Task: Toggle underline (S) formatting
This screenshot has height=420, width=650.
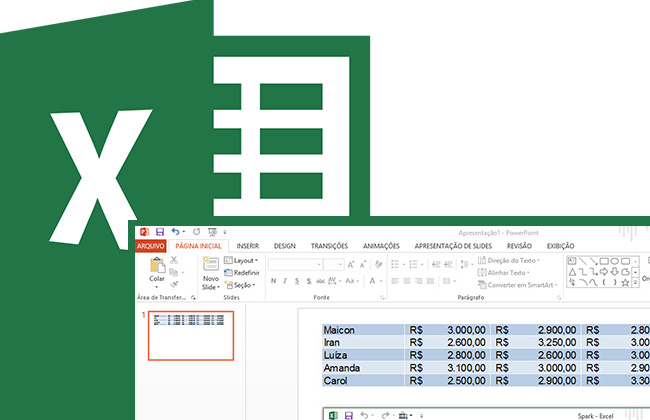Action: [x=297, y=281]
